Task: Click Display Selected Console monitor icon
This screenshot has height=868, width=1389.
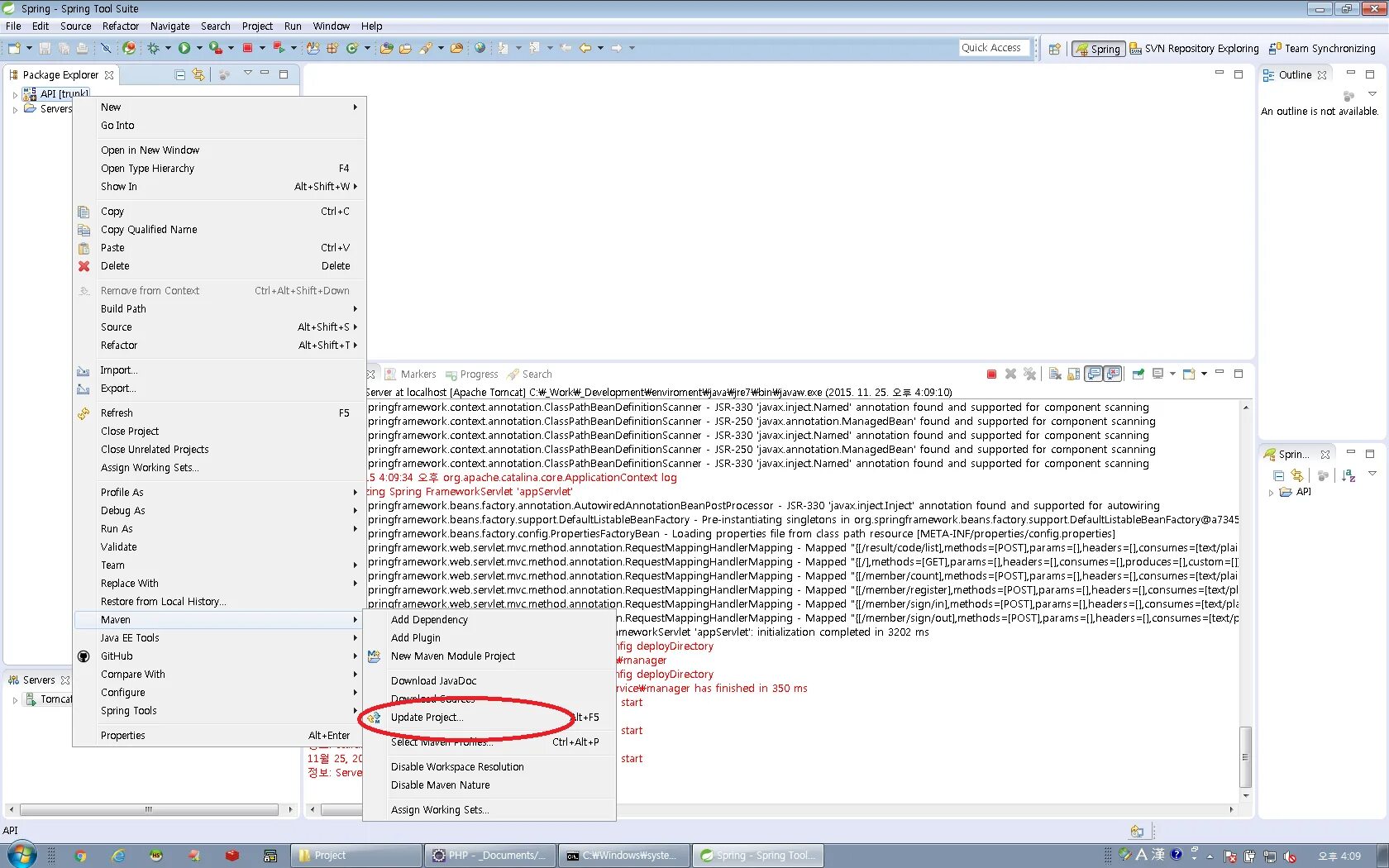Action: 1157,374
